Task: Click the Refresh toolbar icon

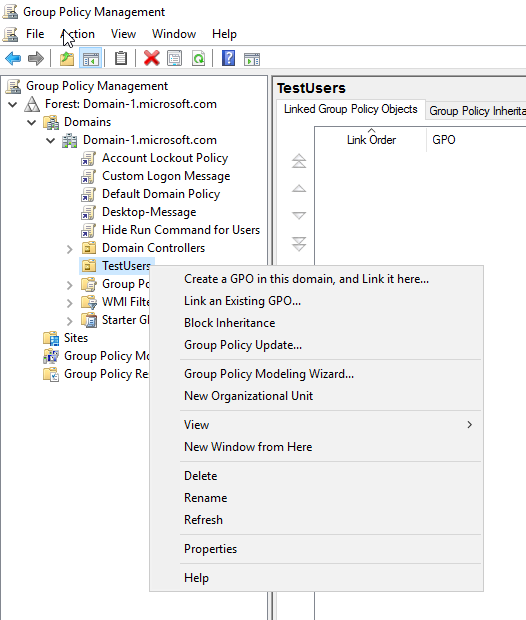Action: click(x=198, y=59)
